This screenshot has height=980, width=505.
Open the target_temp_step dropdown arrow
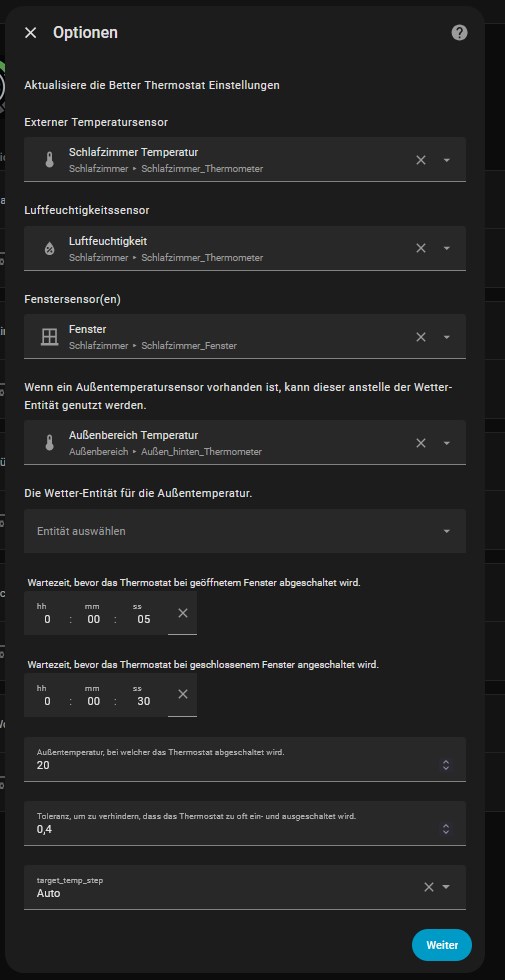[x=446, y=887]
